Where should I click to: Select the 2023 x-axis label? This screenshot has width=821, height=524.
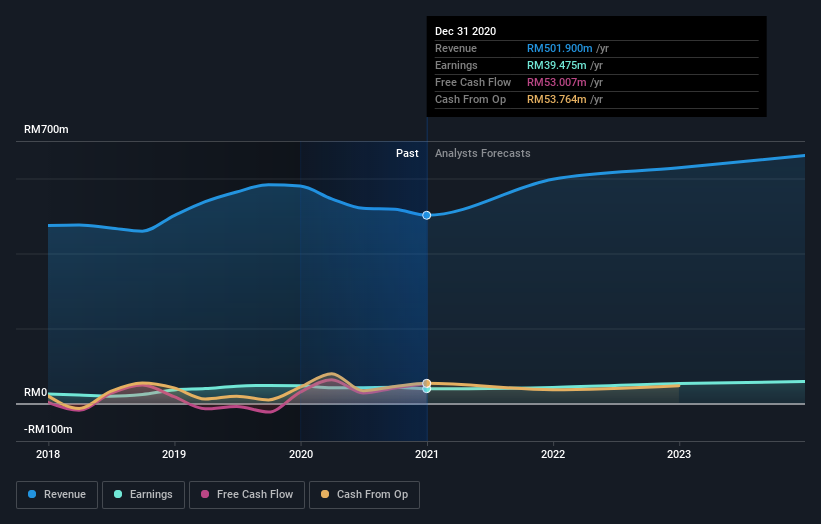pos(679,454)
